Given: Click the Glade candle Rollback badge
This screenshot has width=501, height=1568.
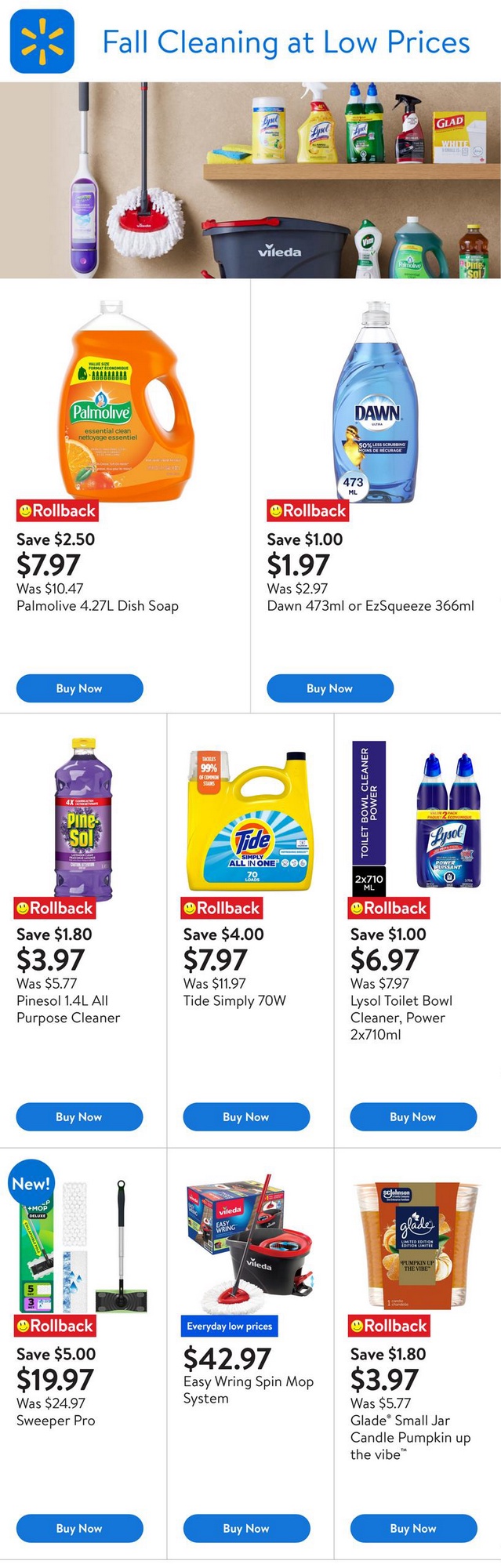Looking at the screenshot, I should 389,1327.
